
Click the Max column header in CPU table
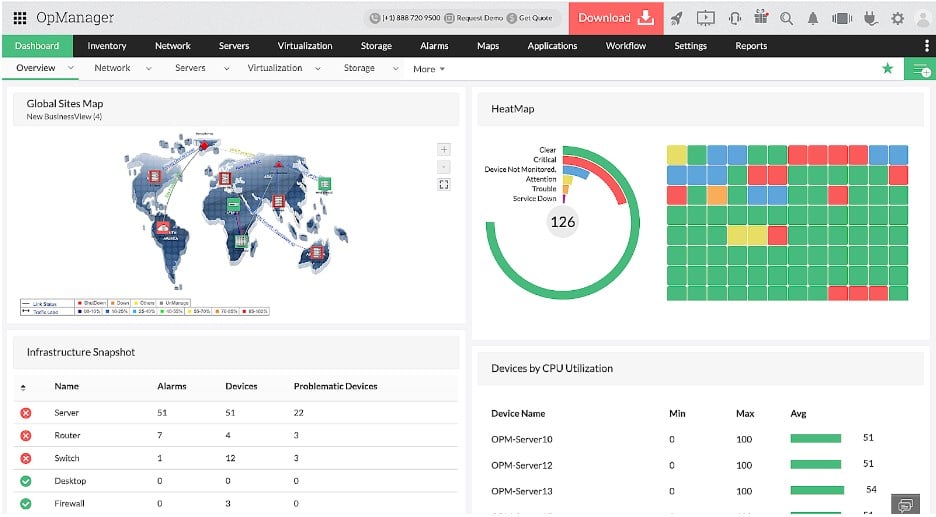(745, 414)
